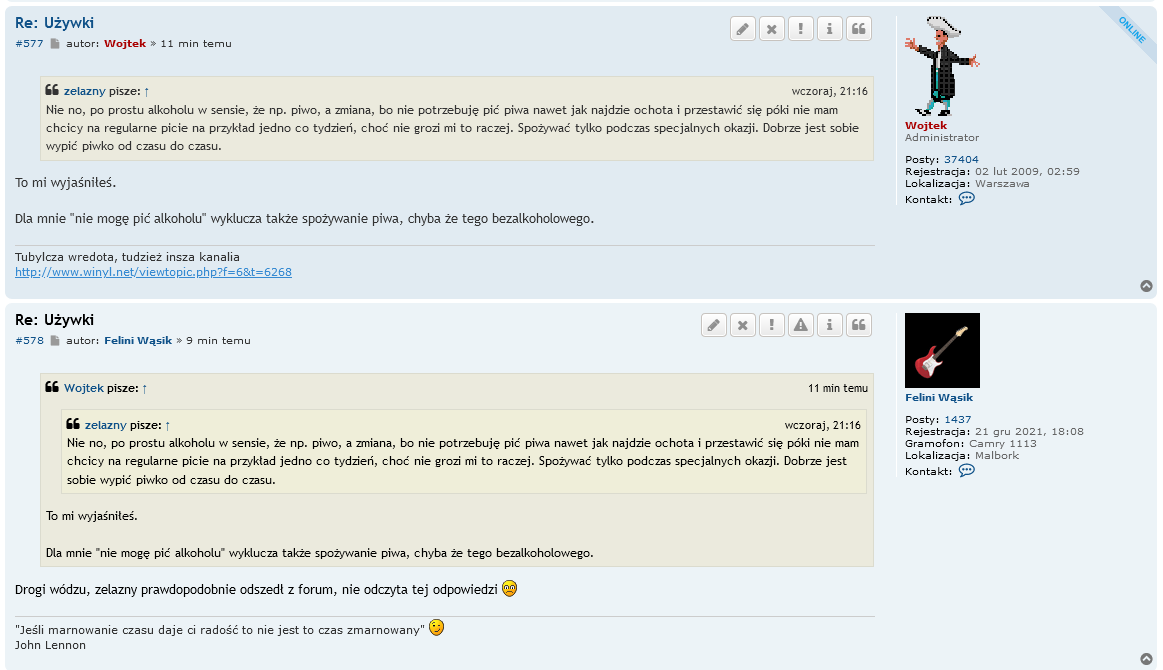Delete Wojtek's post #577 with the X icon
The height and width of the screenshot is (670, 1163).
click(771, 29)
